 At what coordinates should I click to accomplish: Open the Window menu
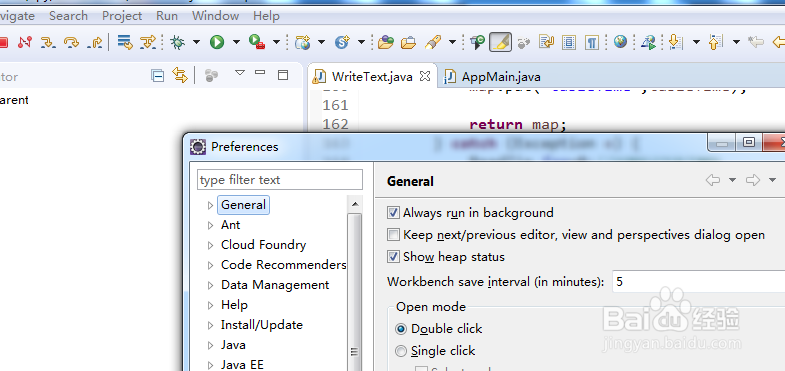click(215, 16)
